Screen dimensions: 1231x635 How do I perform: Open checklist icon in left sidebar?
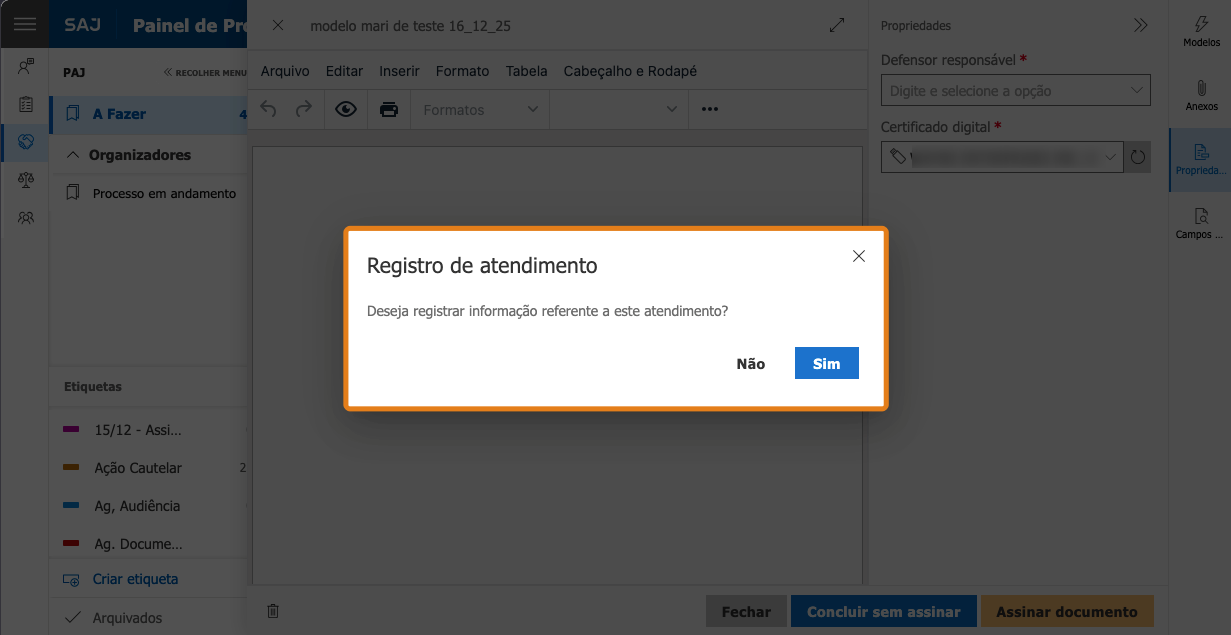tap(25, 104)
